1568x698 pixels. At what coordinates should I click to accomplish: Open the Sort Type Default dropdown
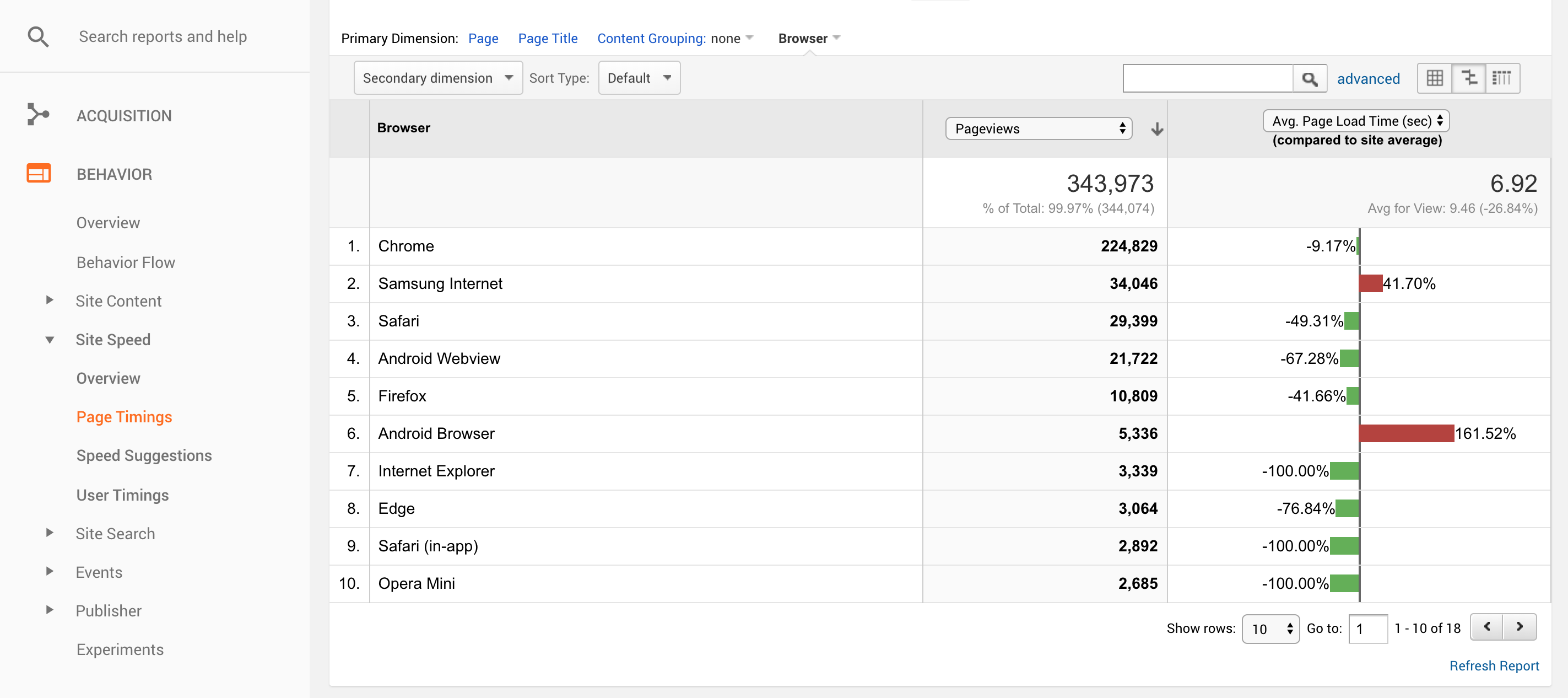coord(639,78)
